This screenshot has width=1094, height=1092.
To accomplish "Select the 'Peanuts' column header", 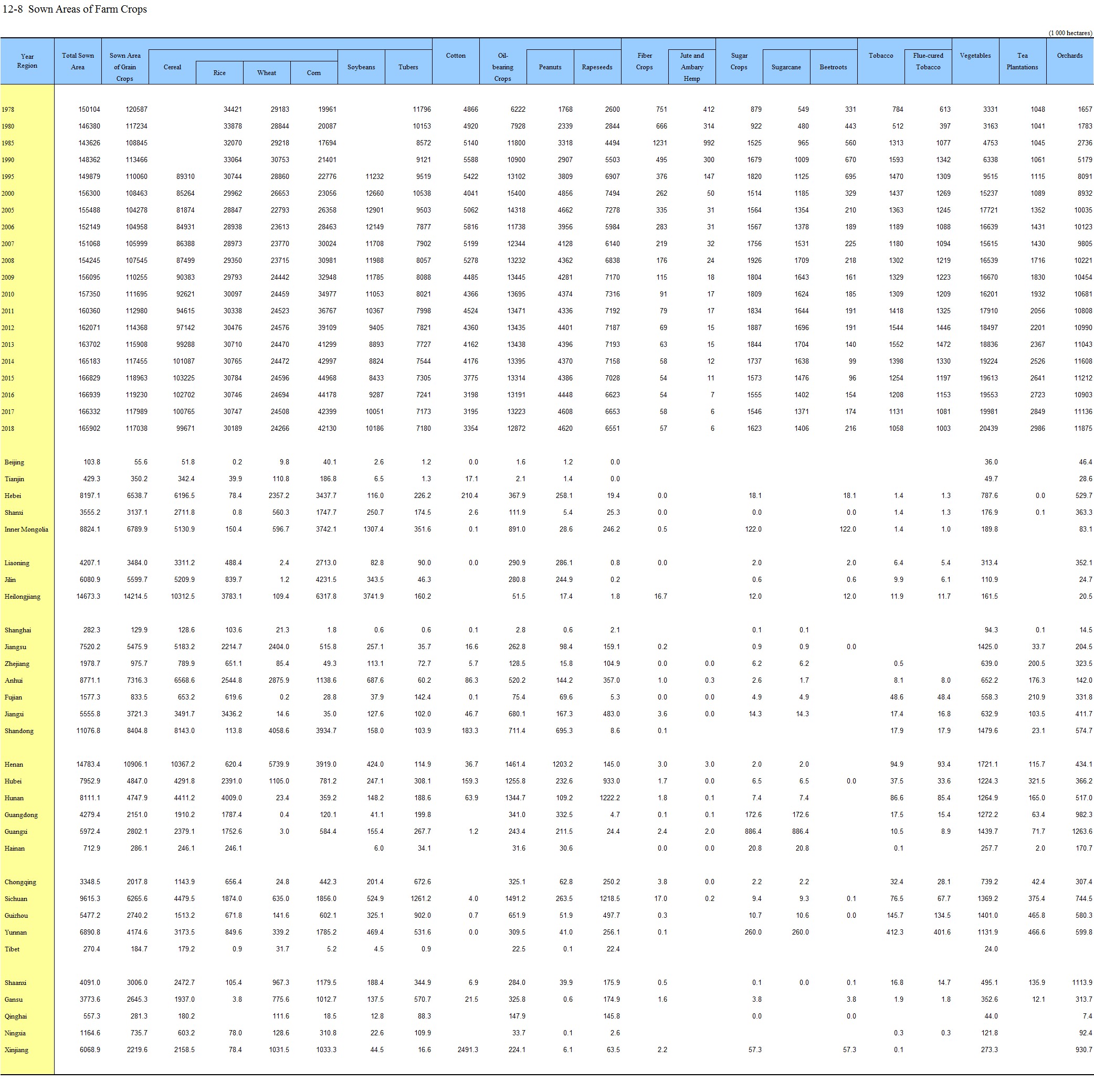I will pyautogui.click(x=550, y=67).
